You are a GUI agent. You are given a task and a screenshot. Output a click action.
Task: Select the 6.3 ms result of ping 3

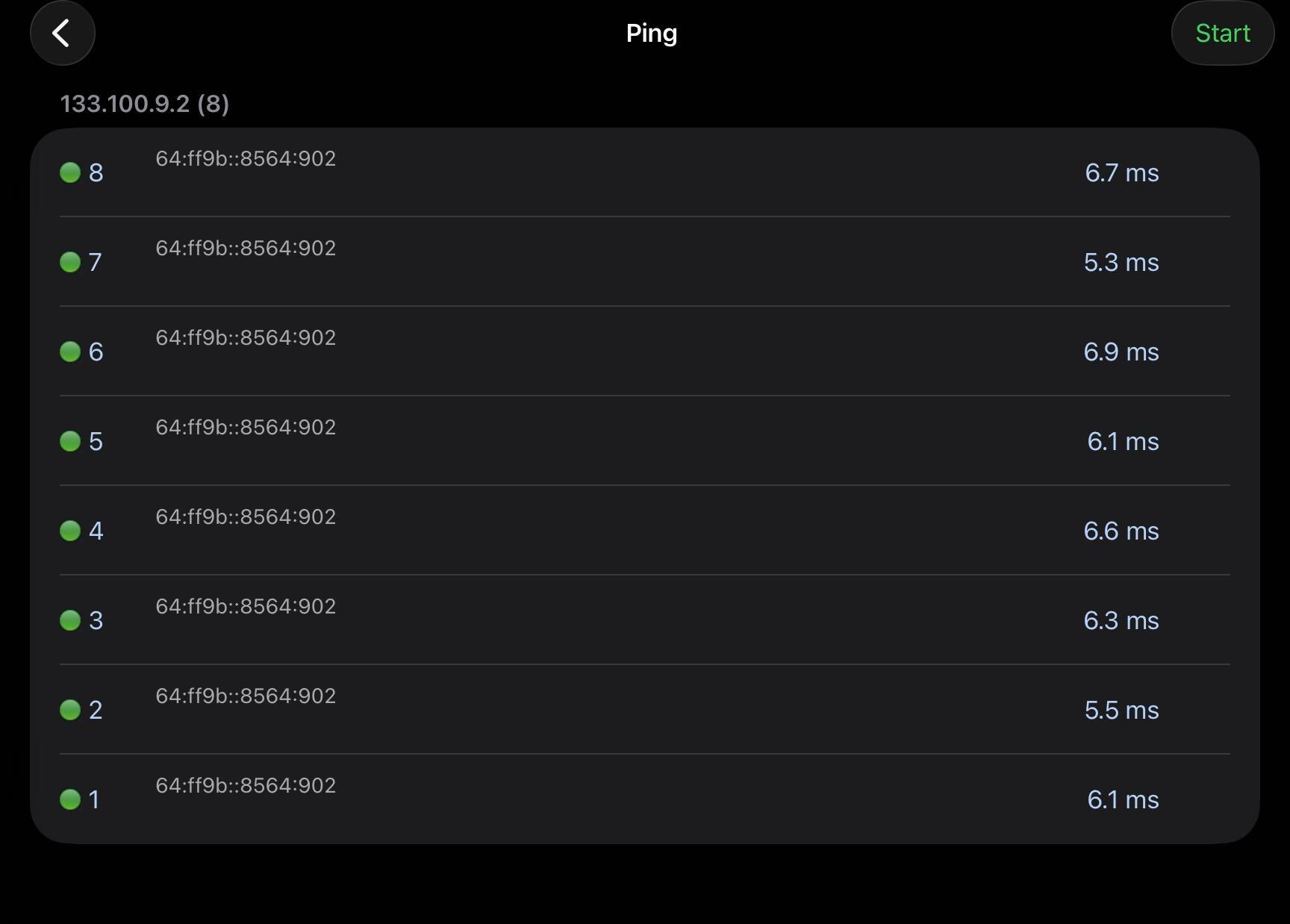pyautogui.click(x=1121, y=621)
